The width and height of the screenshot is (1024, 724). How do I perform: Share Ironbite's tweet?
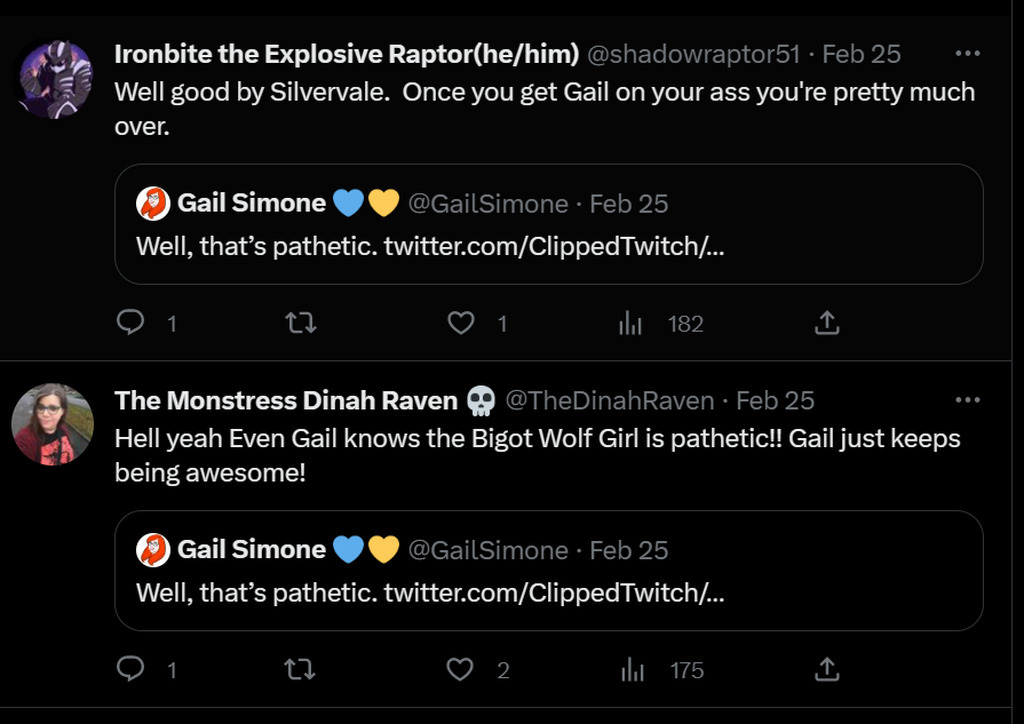(x=826, y=323)
